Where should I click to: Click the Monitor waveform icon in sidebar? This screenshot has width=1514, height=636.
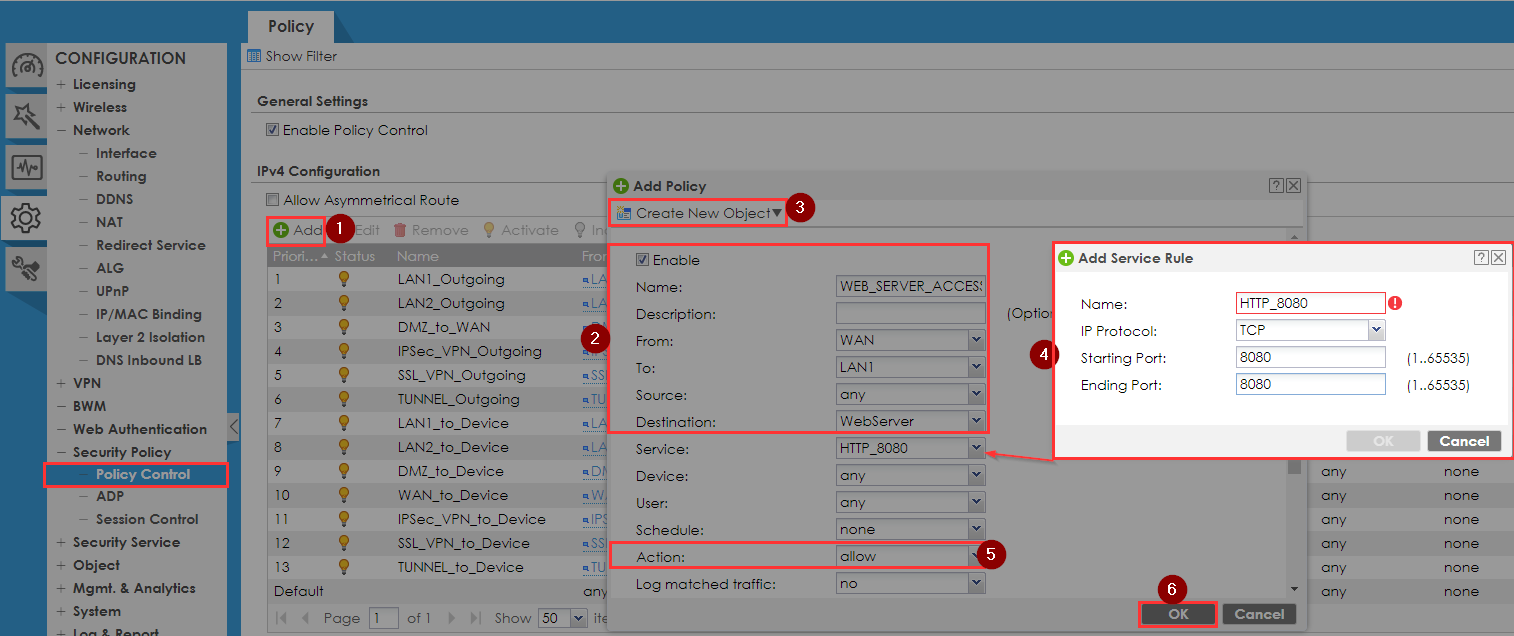(x=26, y=167)
